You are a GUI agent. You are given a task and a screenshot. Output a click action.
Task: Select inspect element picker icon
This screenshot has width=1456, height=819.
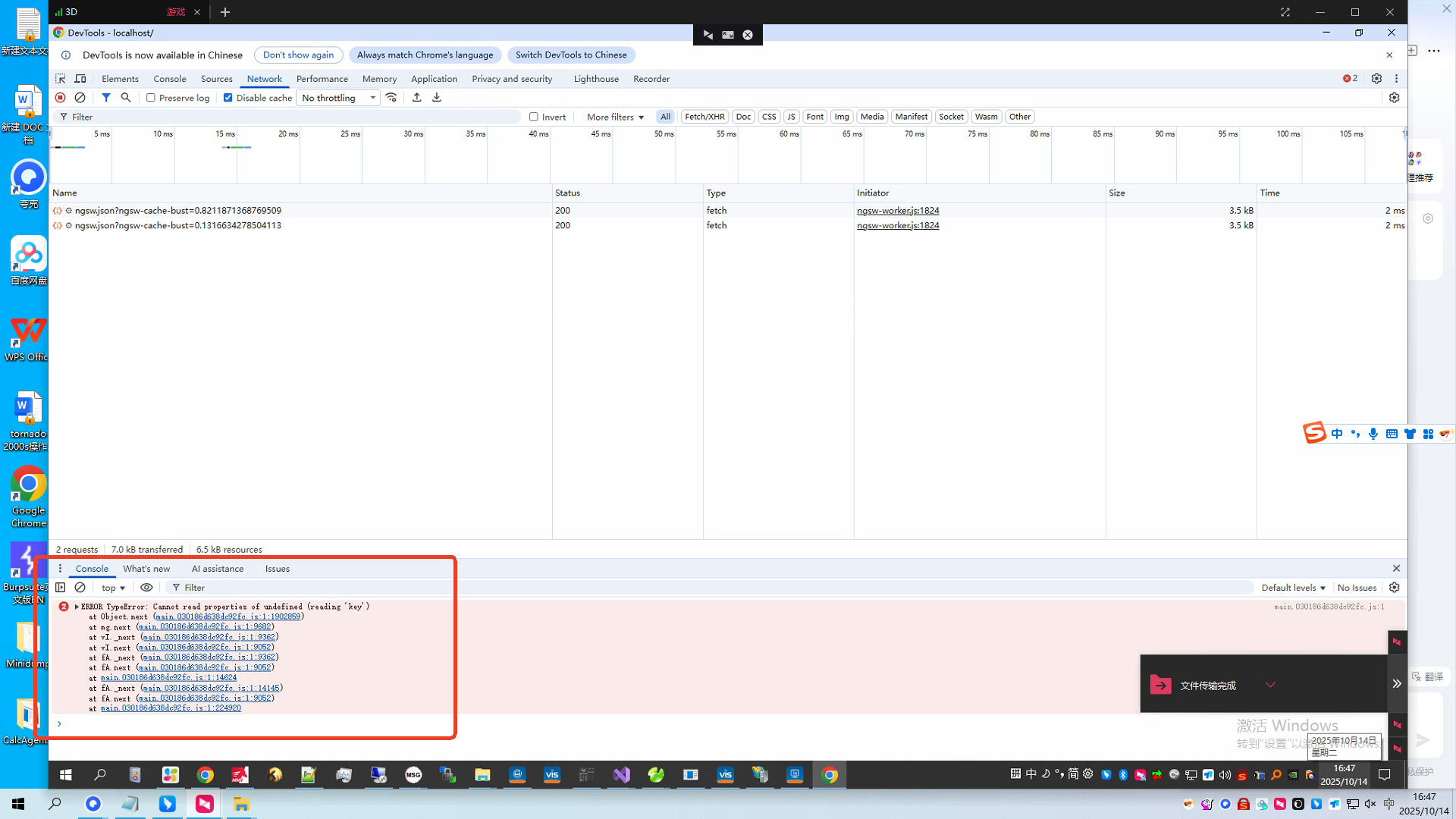tap(61, 79)
